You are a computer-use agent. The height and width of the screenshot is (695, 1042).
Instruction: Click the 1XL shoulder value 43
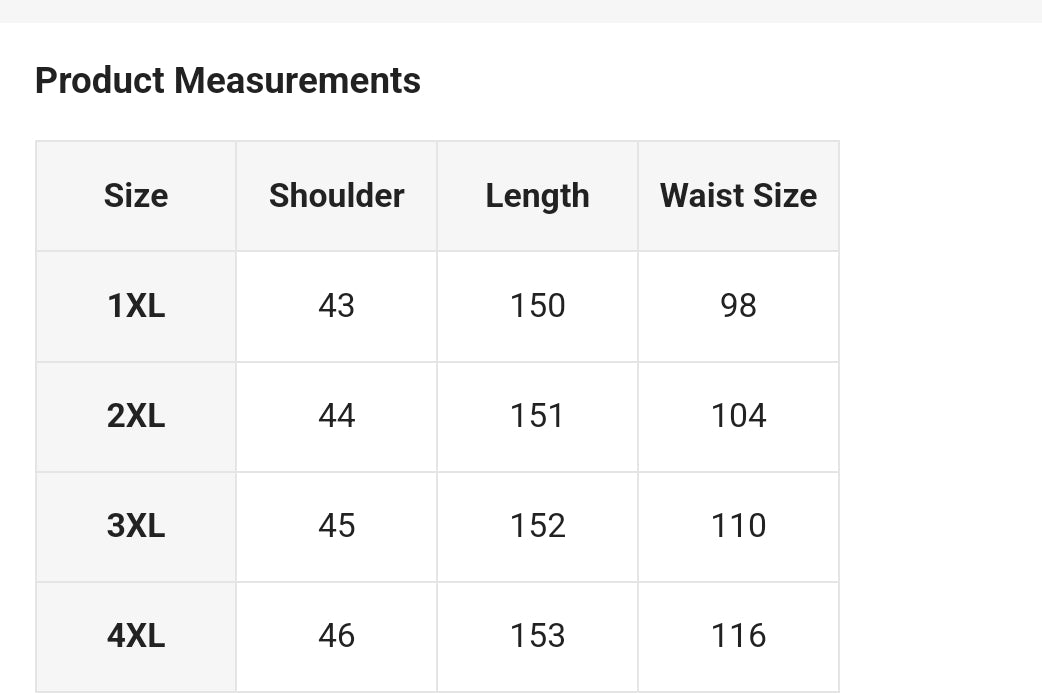[337, 306]
